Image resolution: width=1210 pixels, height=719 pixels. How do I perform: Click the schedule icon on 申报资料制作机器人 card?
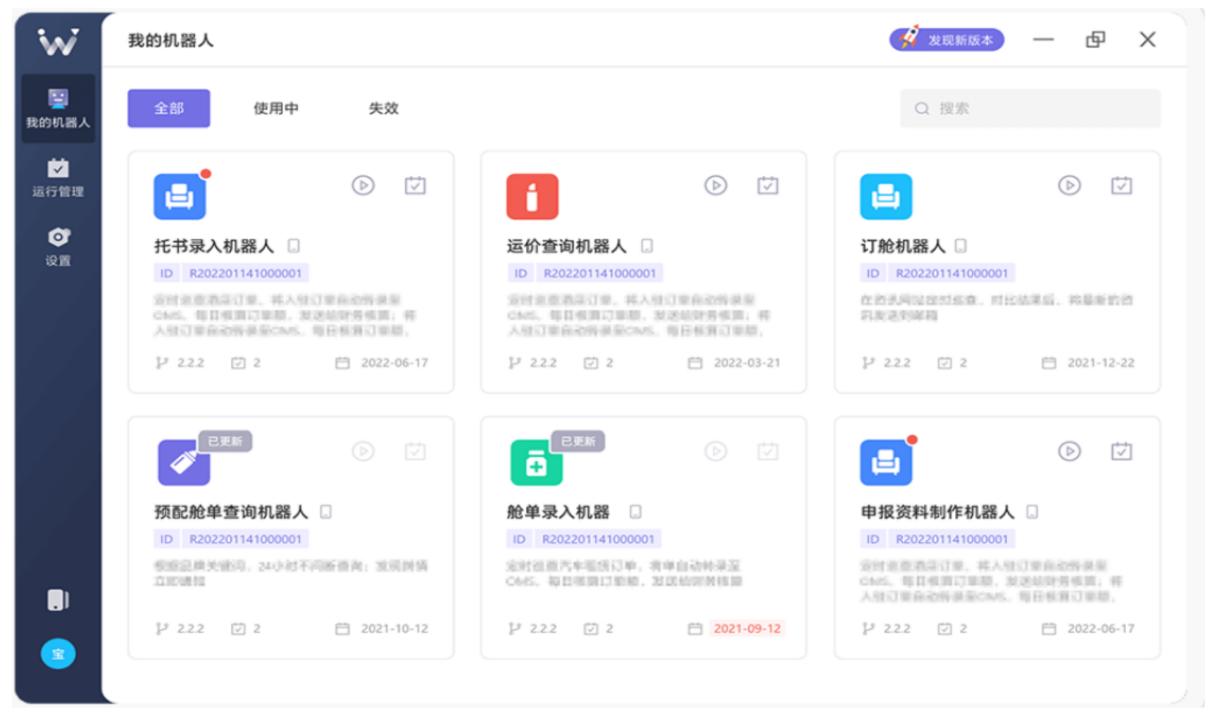(1122, 450)
